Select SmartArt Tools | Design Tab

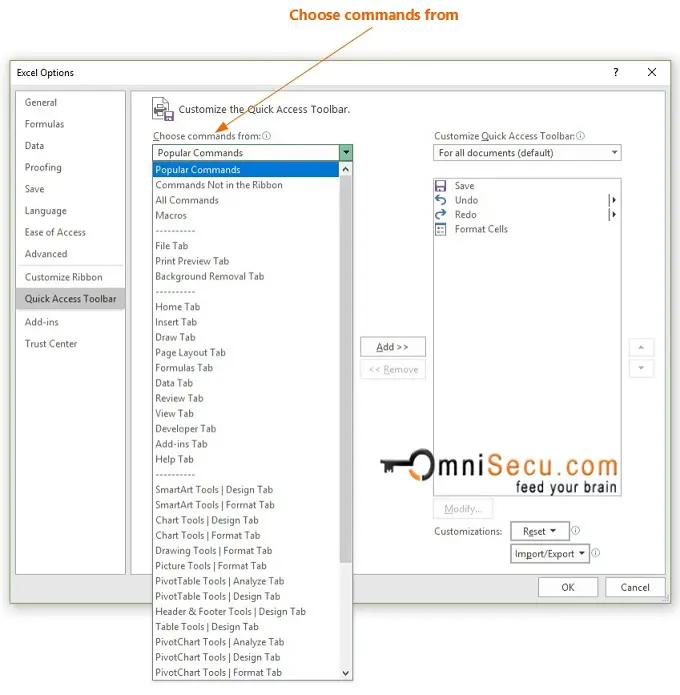(x=246, y=490)
